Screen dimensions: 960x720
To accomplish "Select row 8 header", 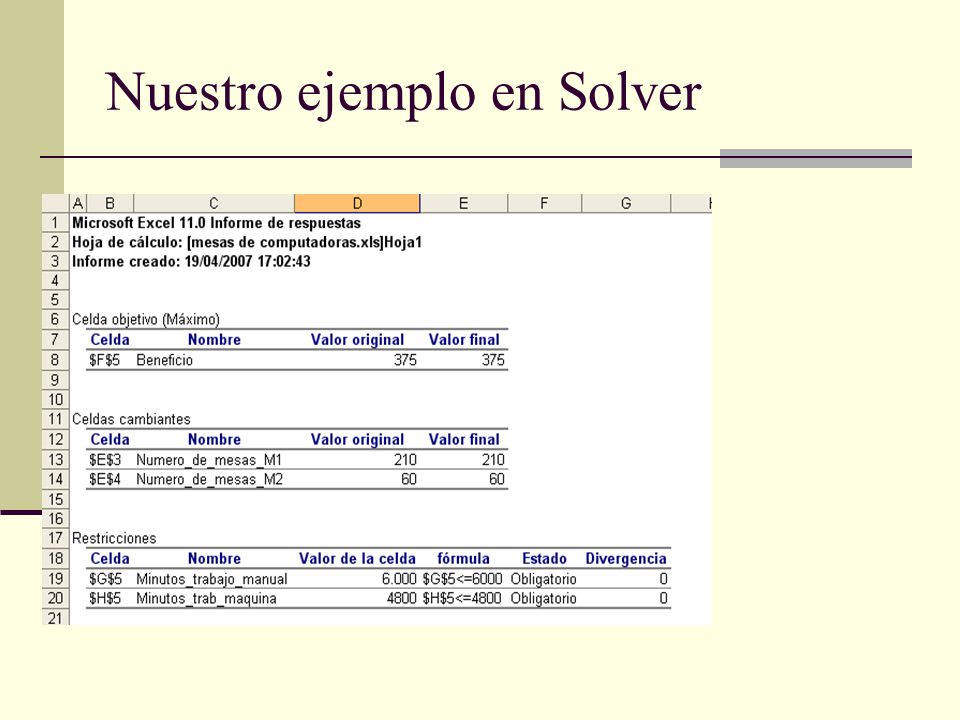I will click(x=55, y=360).
